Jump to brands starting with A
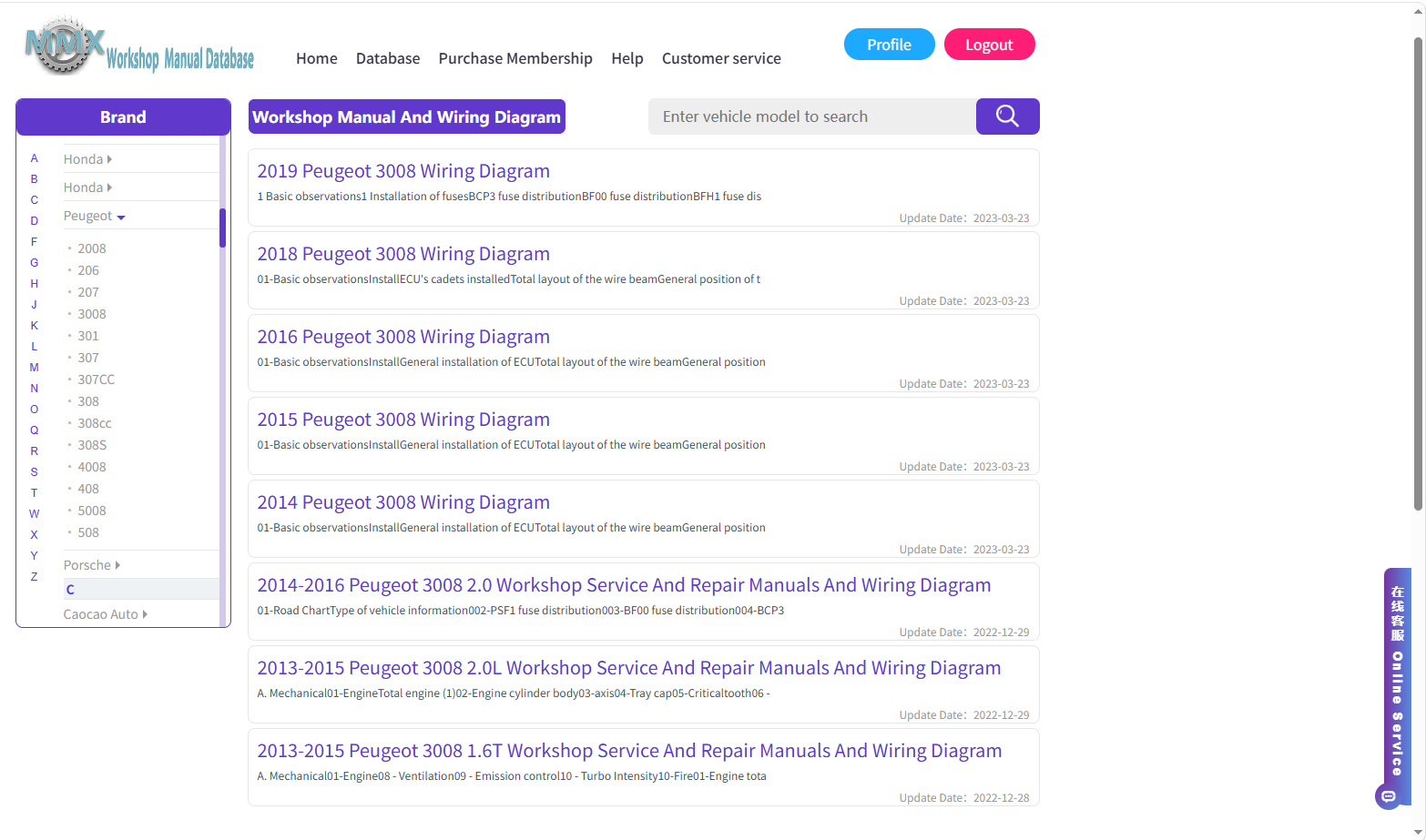The image size is (1426, 840). (x=35, y=158)
